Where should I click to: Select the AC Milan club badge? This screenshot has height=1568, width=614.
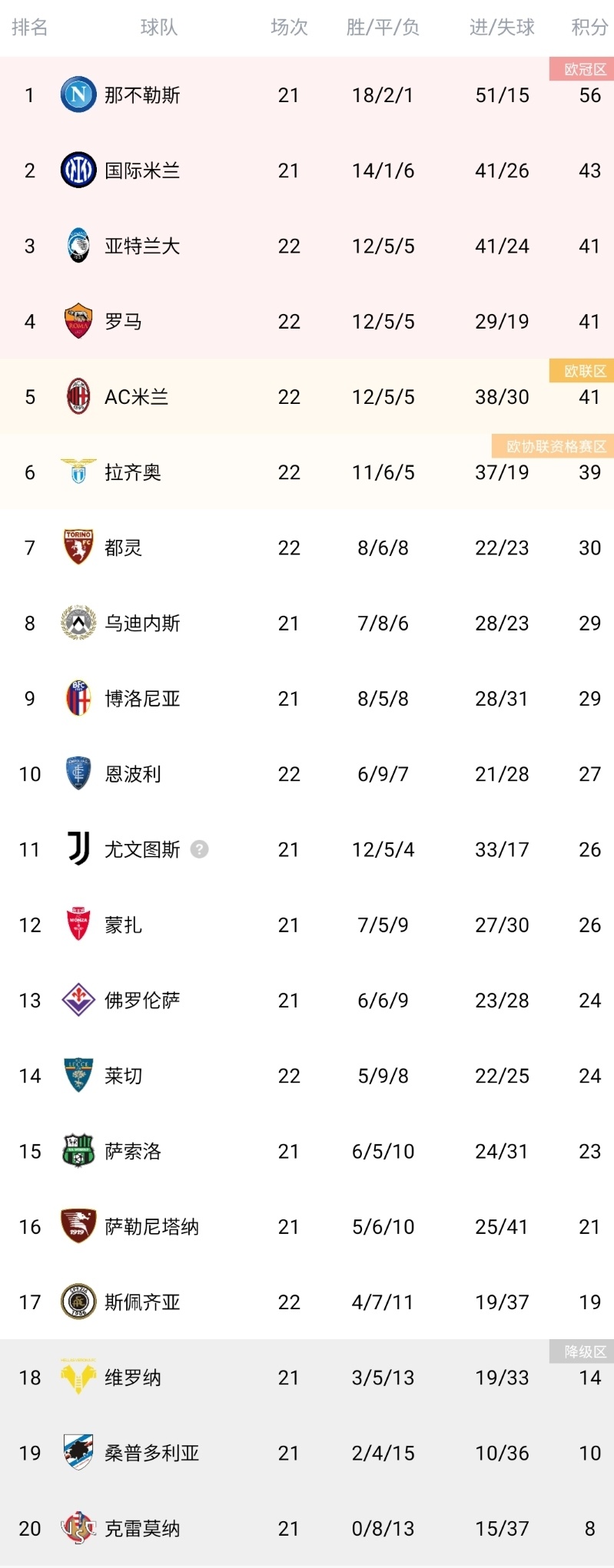[x=78, y=397]
